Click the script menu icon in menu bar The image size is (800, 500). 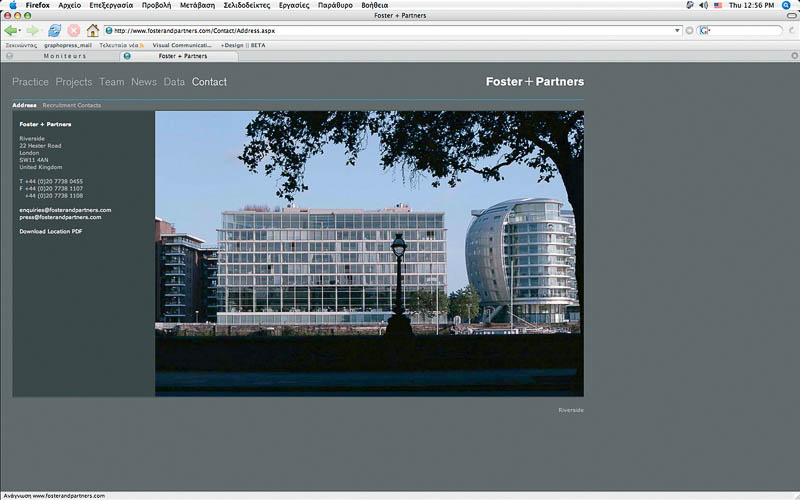[x=690, y=5]
